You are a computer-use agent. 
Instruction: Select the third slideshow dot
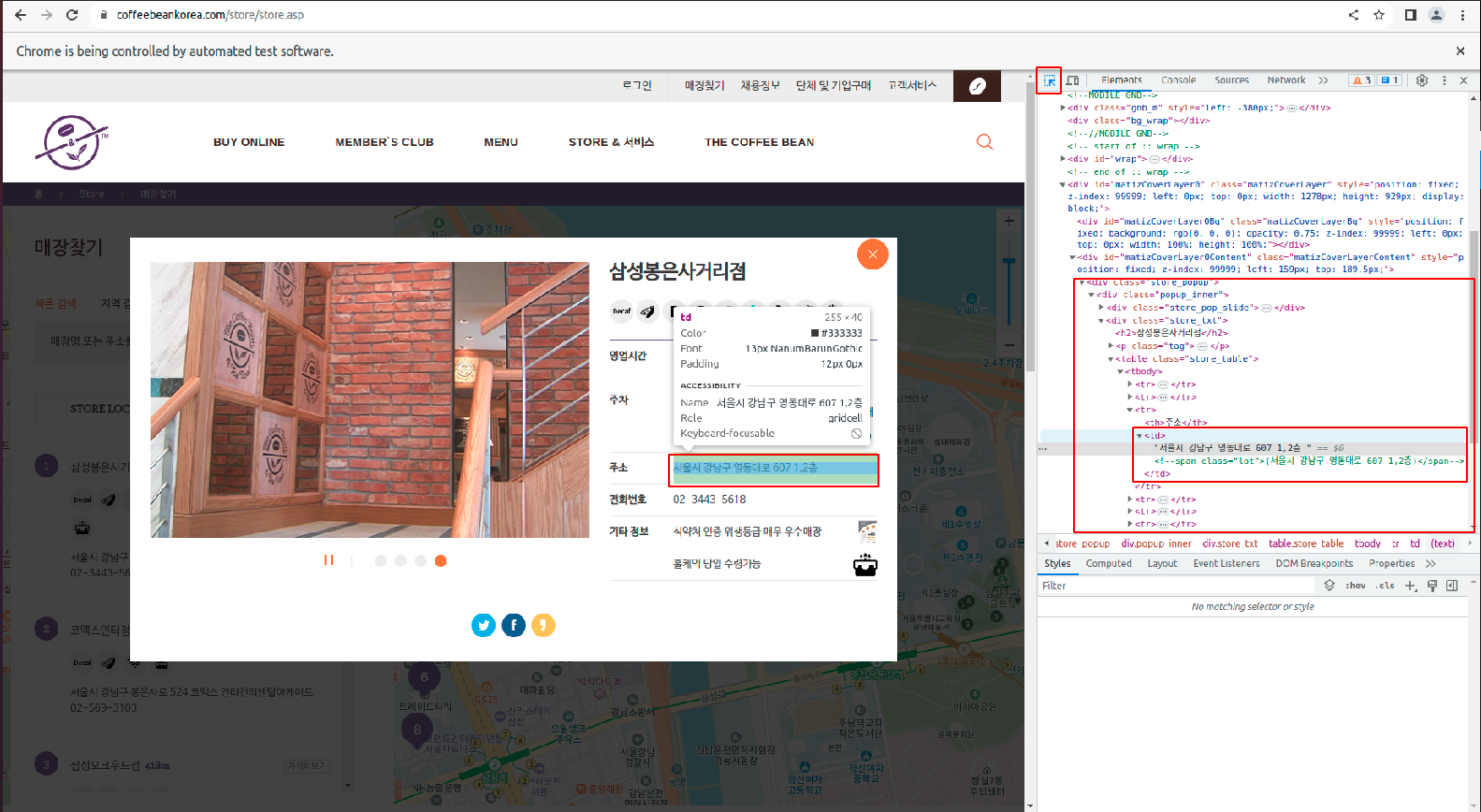pyautogui.click(x=421, y=560)
